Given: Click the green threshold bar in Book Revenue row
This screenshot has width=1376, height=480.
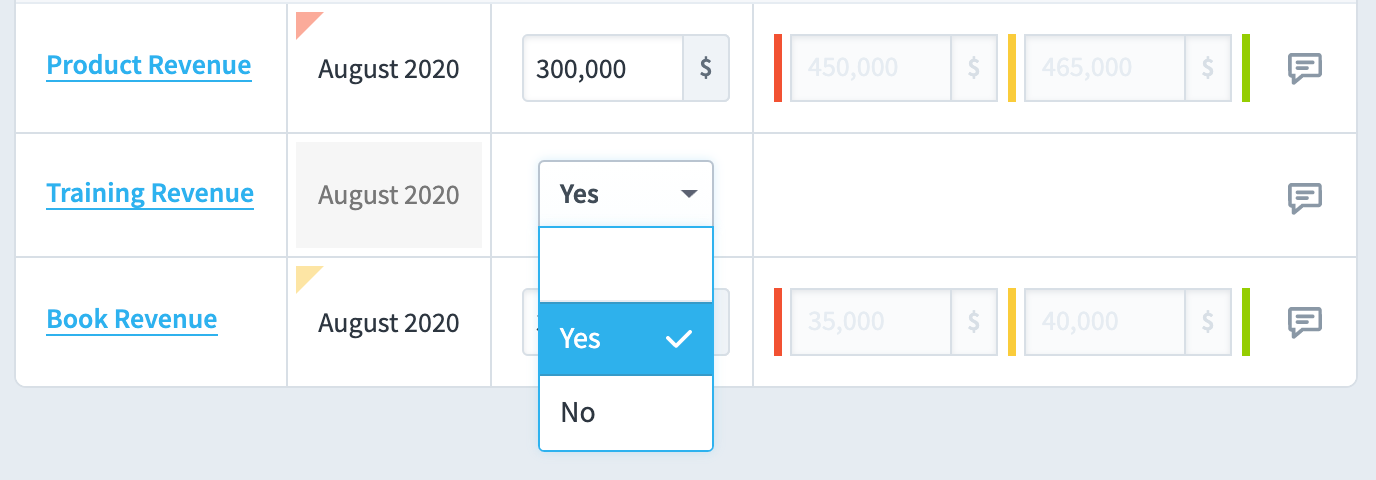Looking at the screenshot, I should [x=1246, y=322].
